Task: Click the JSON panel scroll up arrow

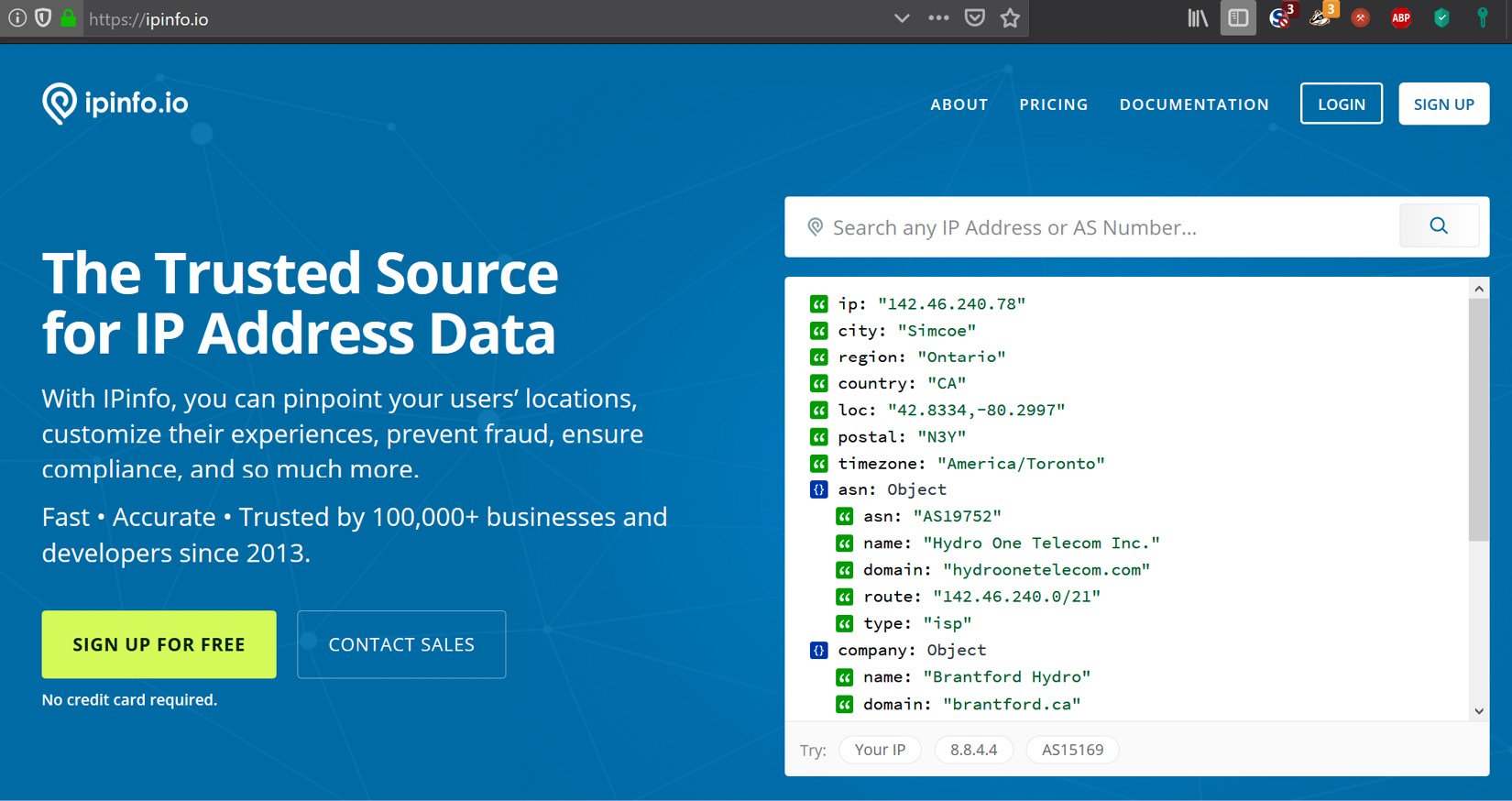Action: (x=1478, y=289)
